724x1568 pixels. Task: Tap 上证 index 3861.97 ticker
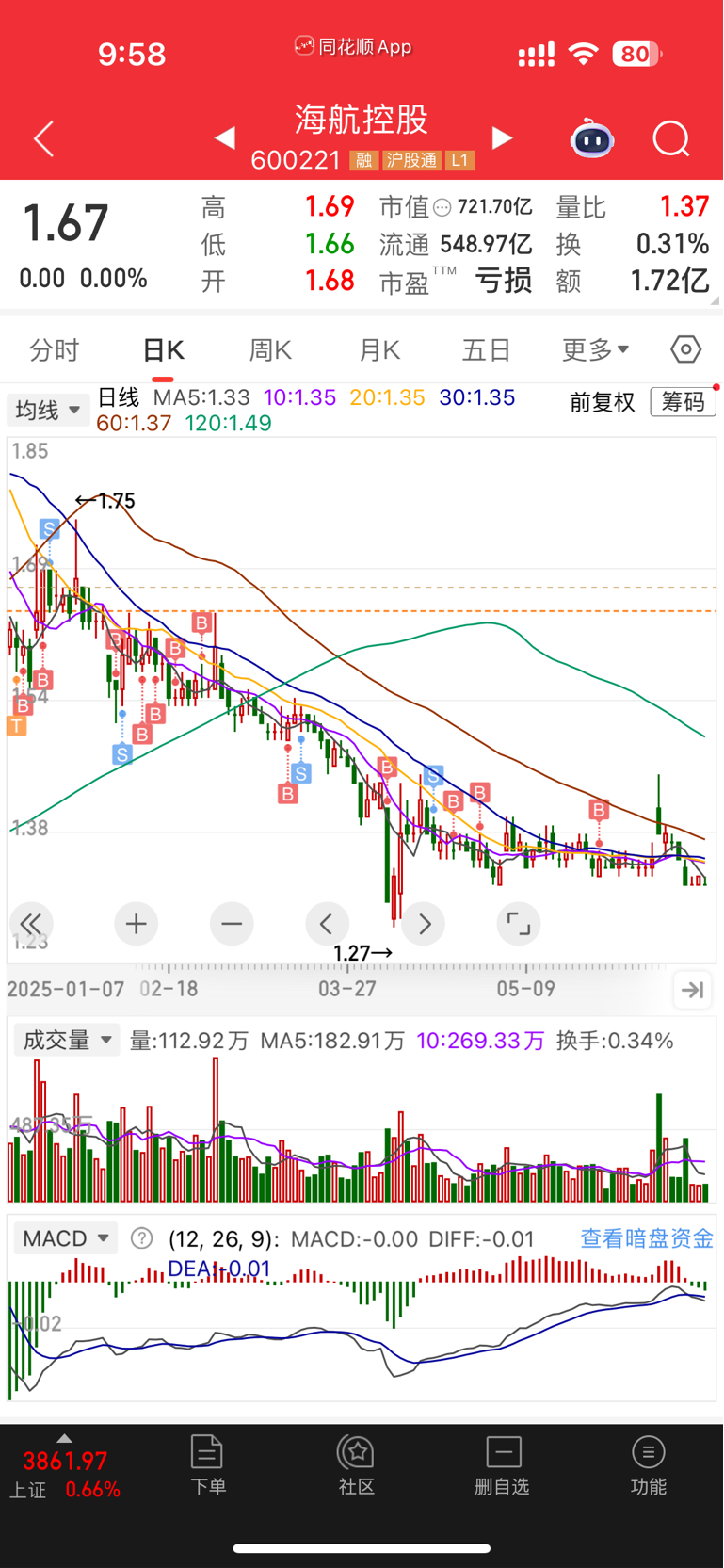65,1474
